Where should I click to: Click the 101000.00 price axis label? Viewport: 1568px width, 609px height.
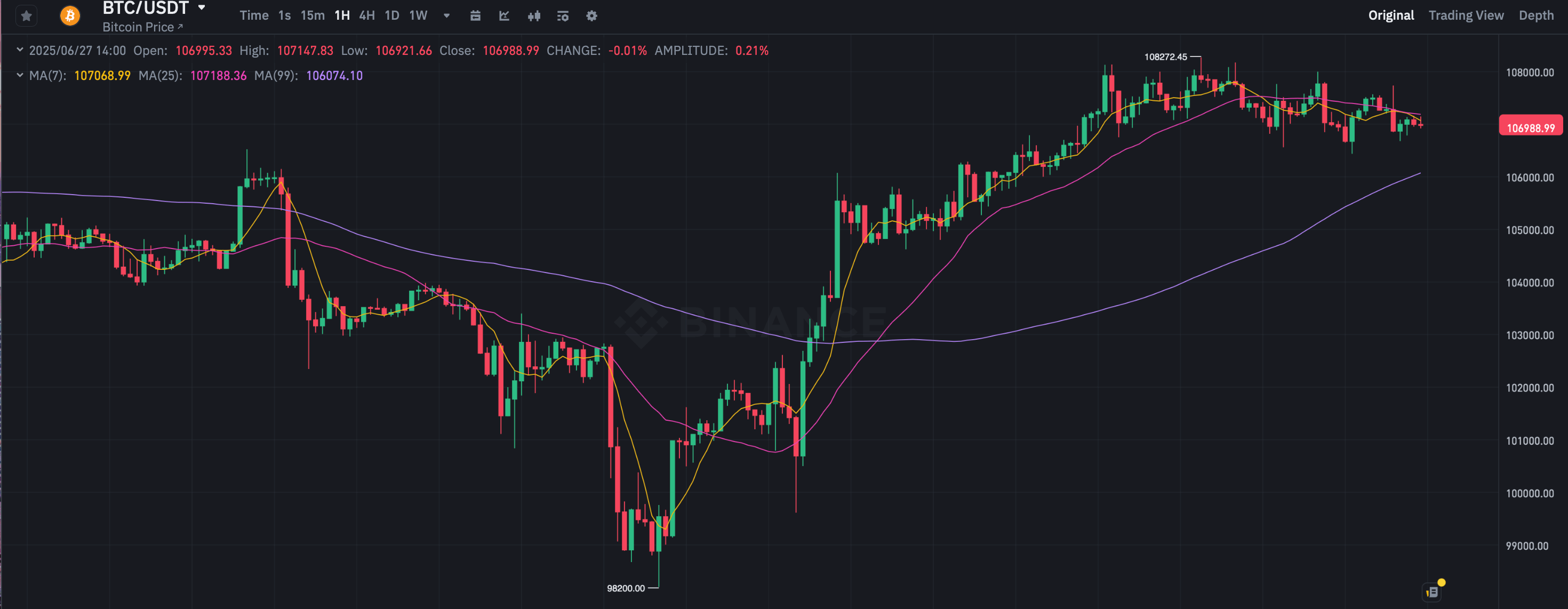[x=1530, y=440]
